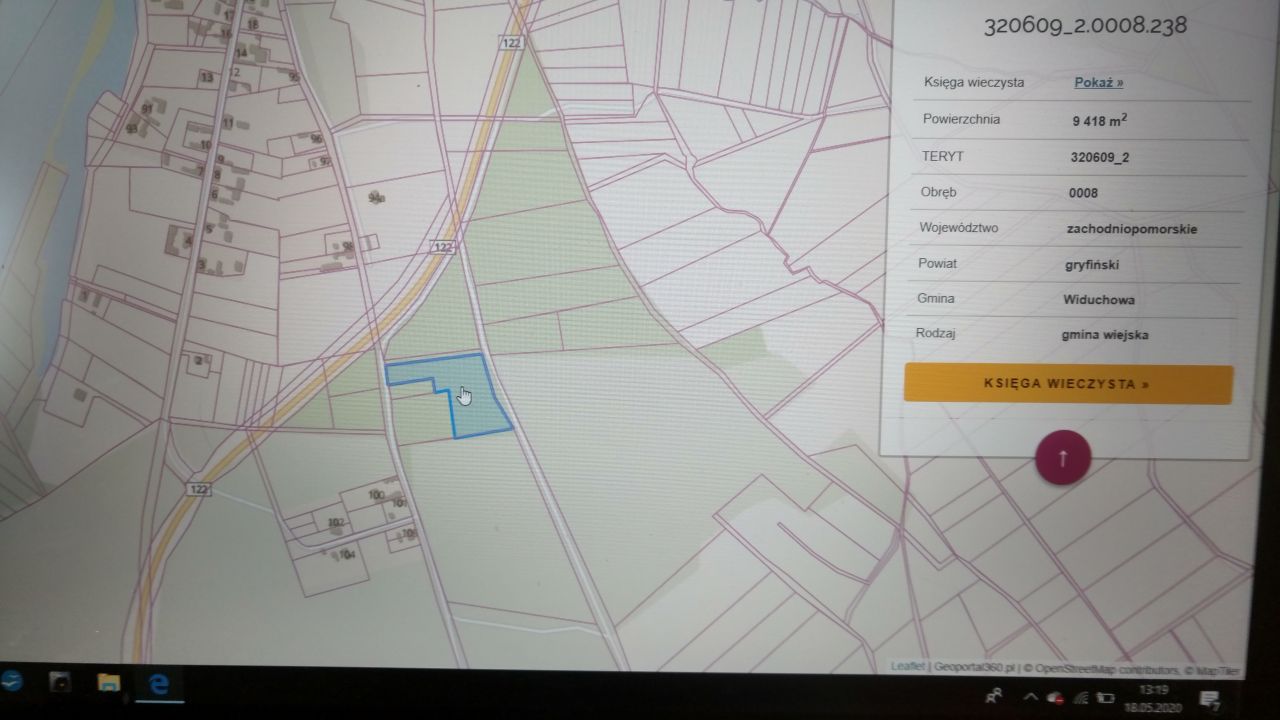Click the 'Gmina' label

[x=936, y=299]
